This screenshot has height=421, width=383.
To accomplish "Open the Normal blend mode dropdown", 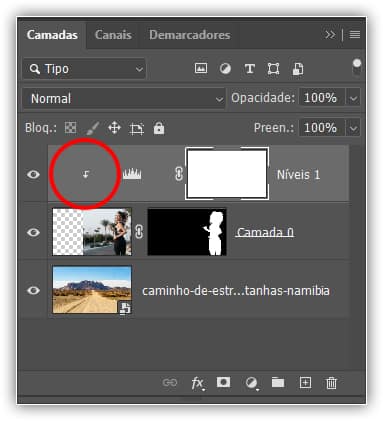I will coord(124,98).
